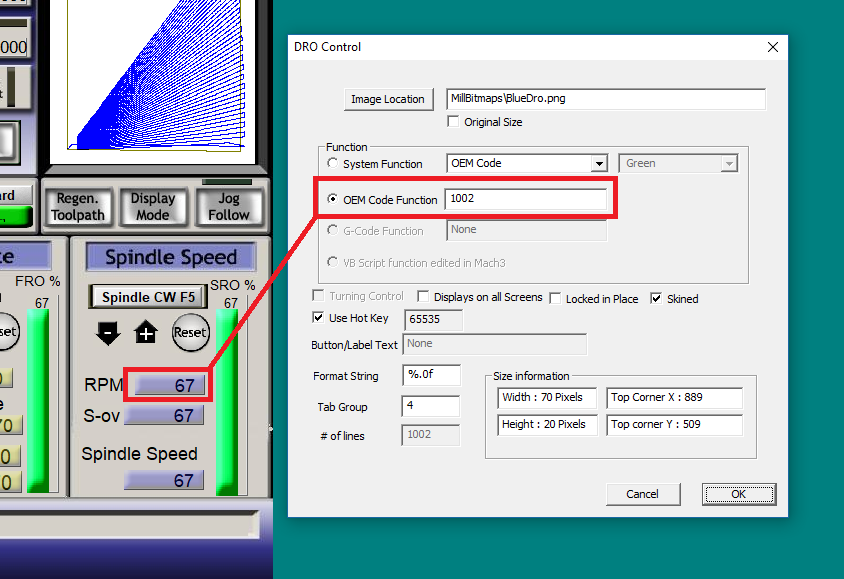Click the G-Code Function field showing None
The width and height of the screenshot is (844, 579).
(x=526, y=230)
